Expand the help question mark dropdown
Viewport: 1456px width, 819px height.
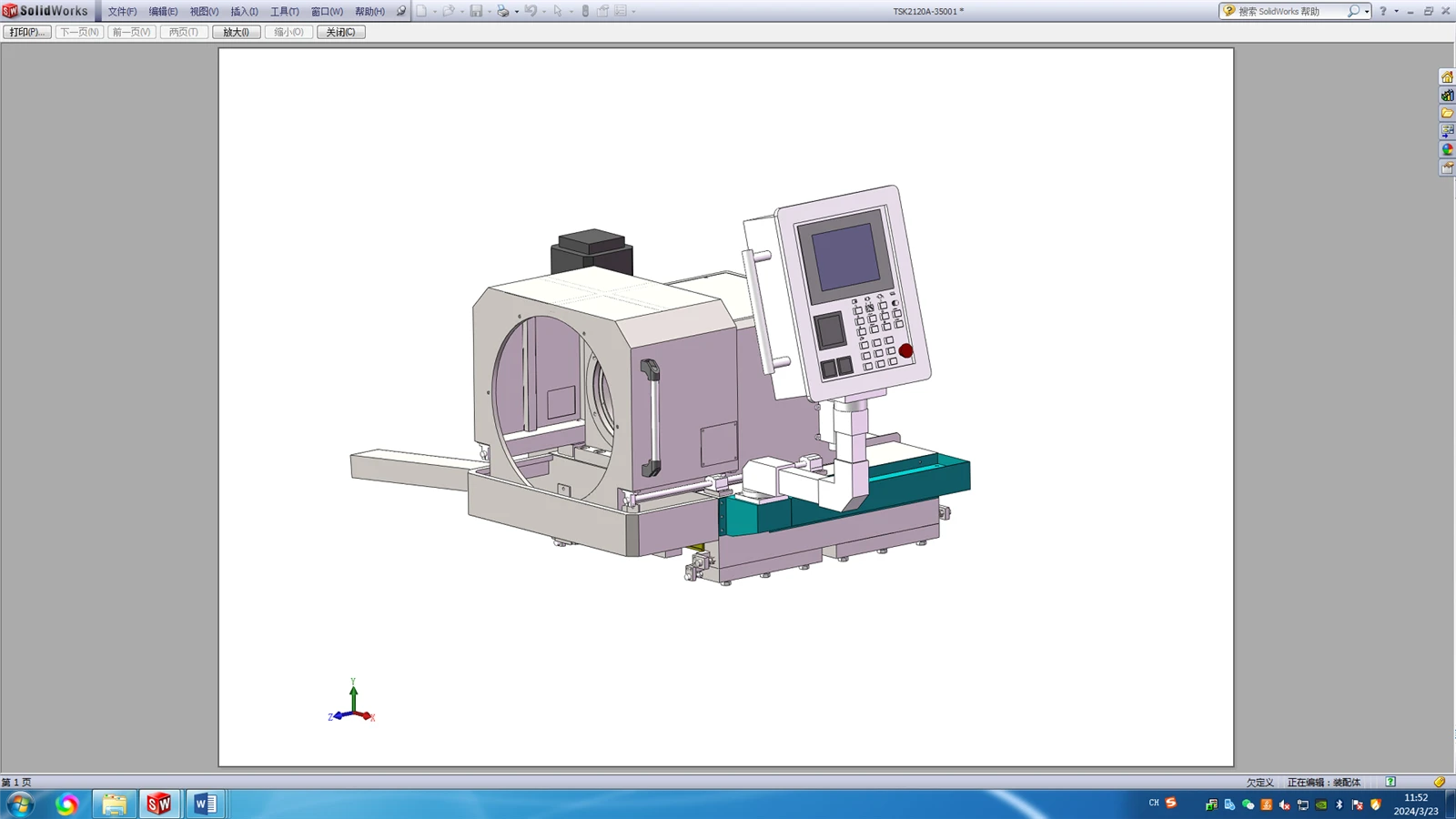click(1397, 12)
